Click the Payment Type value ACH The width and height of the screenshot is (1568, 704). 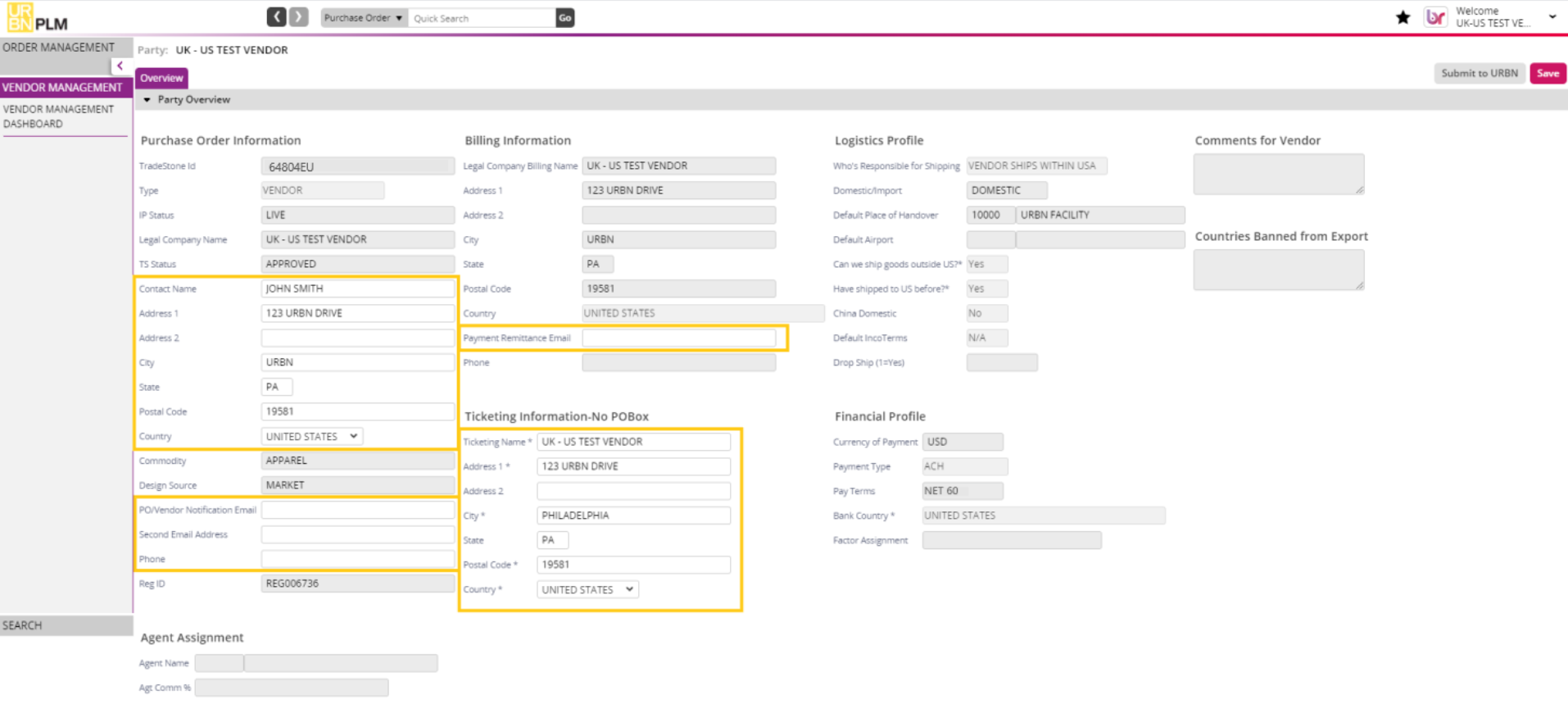click(965, 466)
